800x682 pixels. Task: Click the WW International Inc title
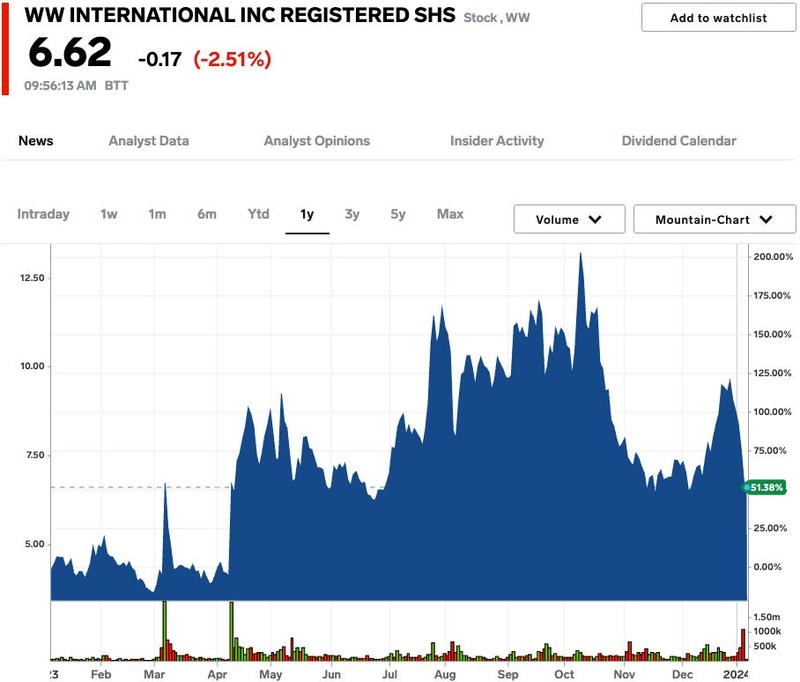pos(240,15)
